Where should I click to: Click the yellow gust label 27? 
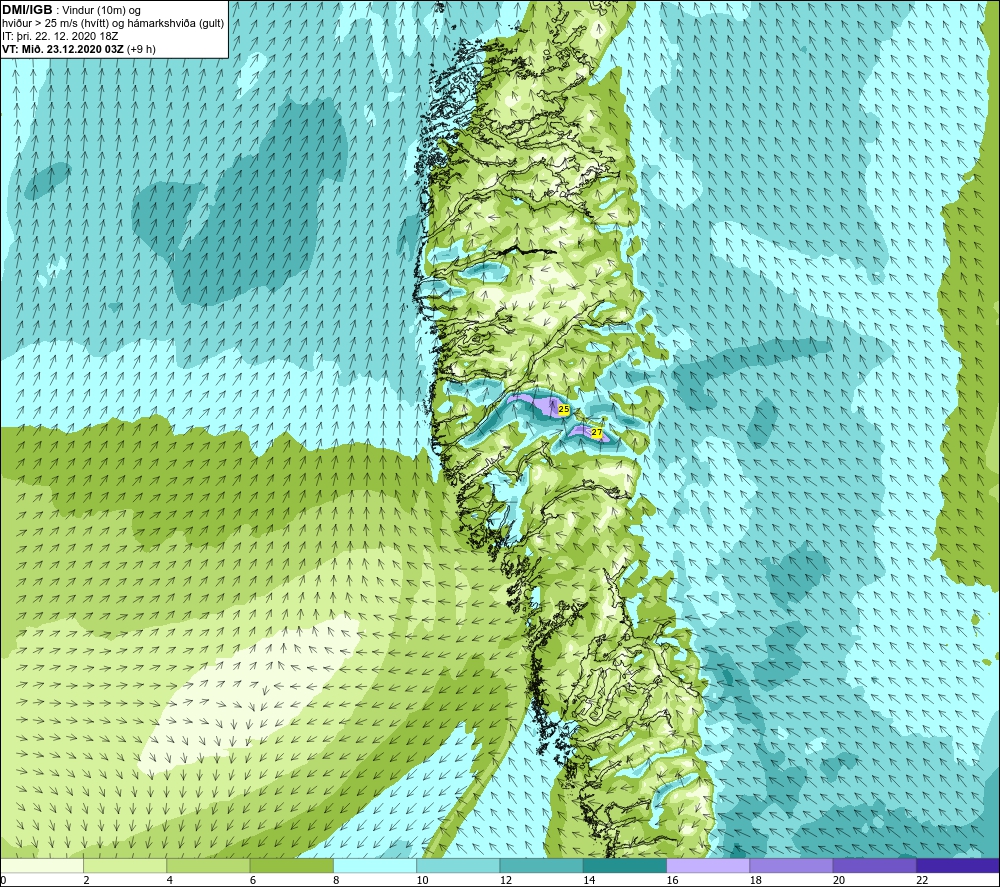(x=597, y=432)
